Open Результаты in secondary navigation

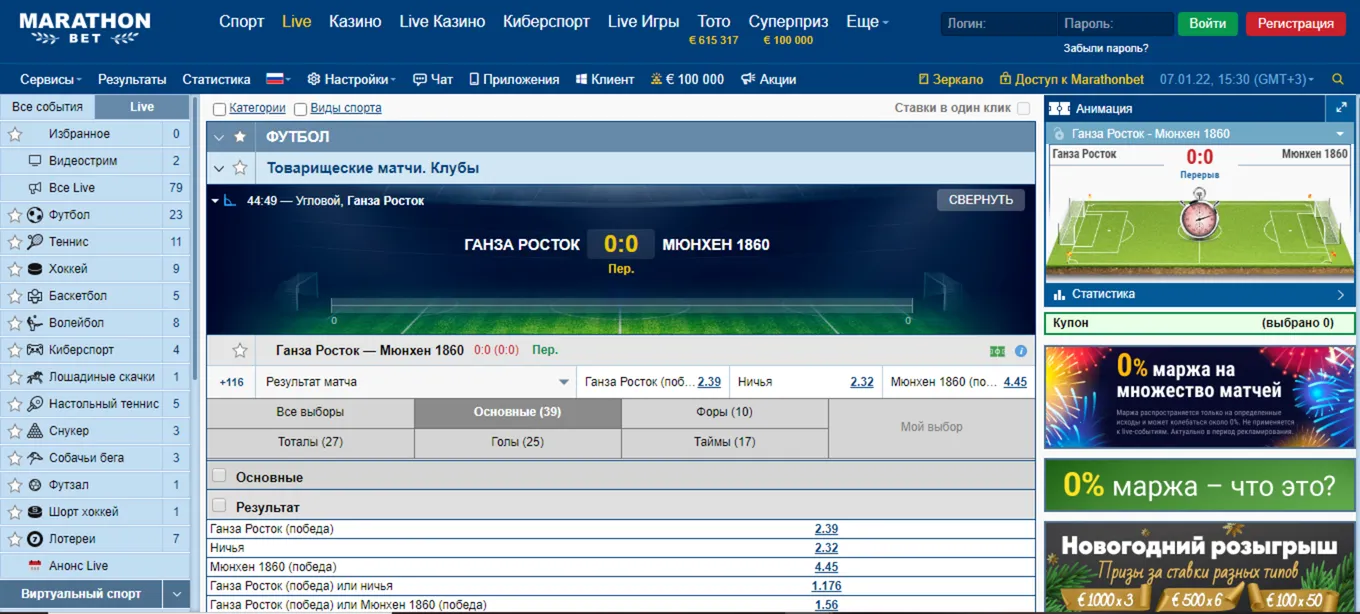click(132, 79)
